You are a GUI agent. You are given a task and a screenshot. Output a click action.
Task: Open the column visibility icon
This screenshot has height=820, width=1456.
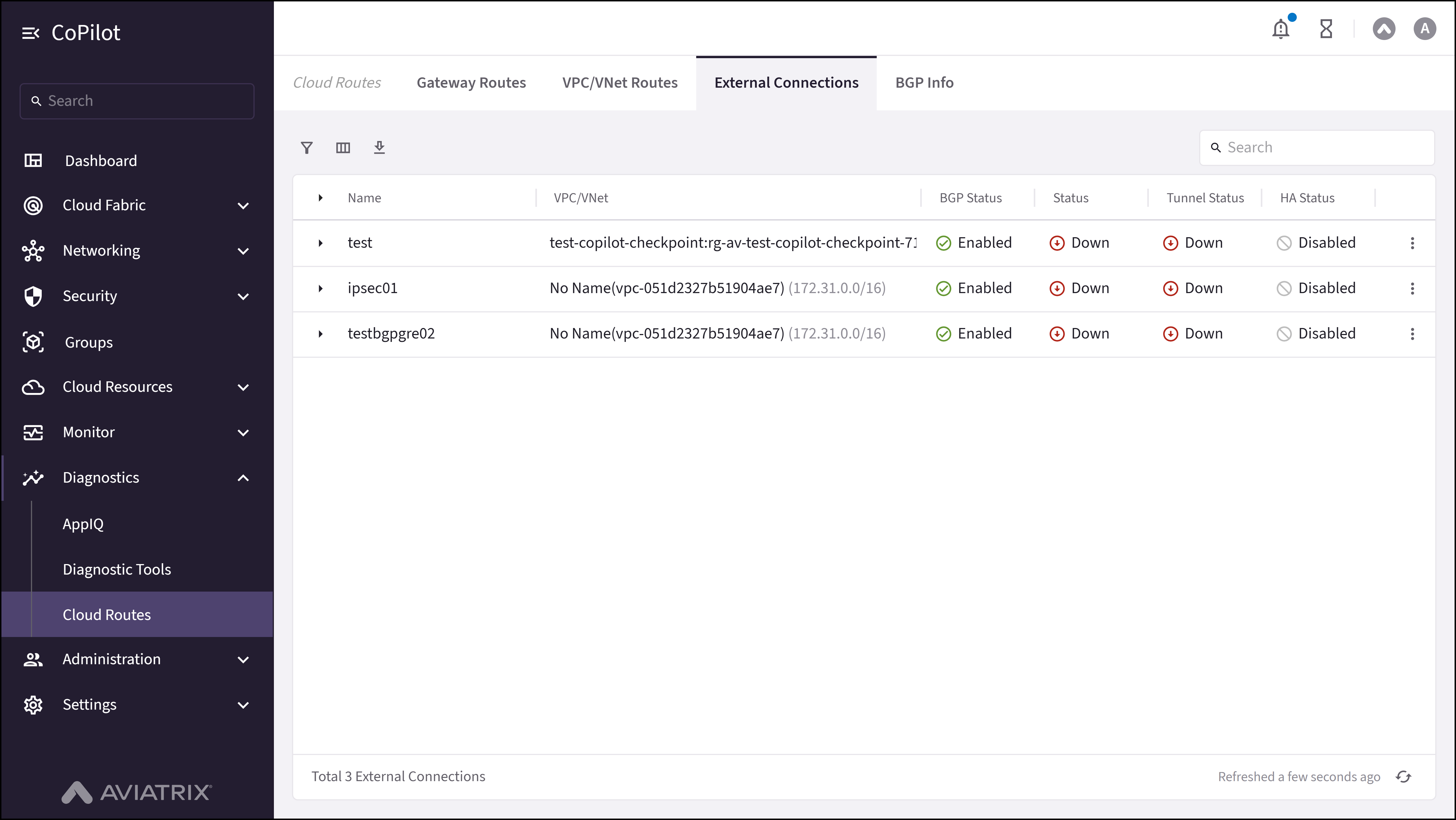(x=343, y=148)
